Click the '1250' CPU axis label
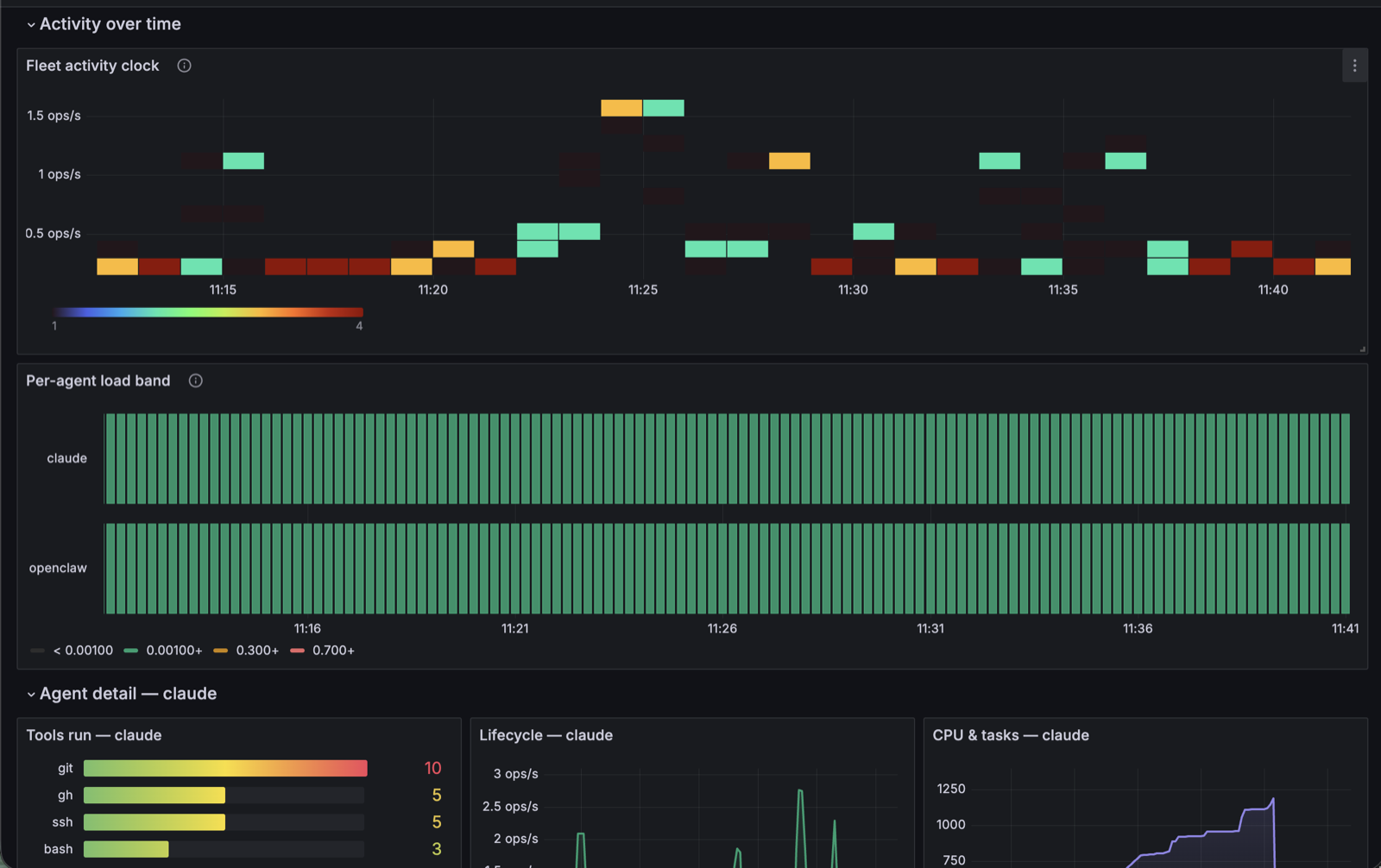Viewport: 1381px width, 868px height. click(x=951, y=789)
